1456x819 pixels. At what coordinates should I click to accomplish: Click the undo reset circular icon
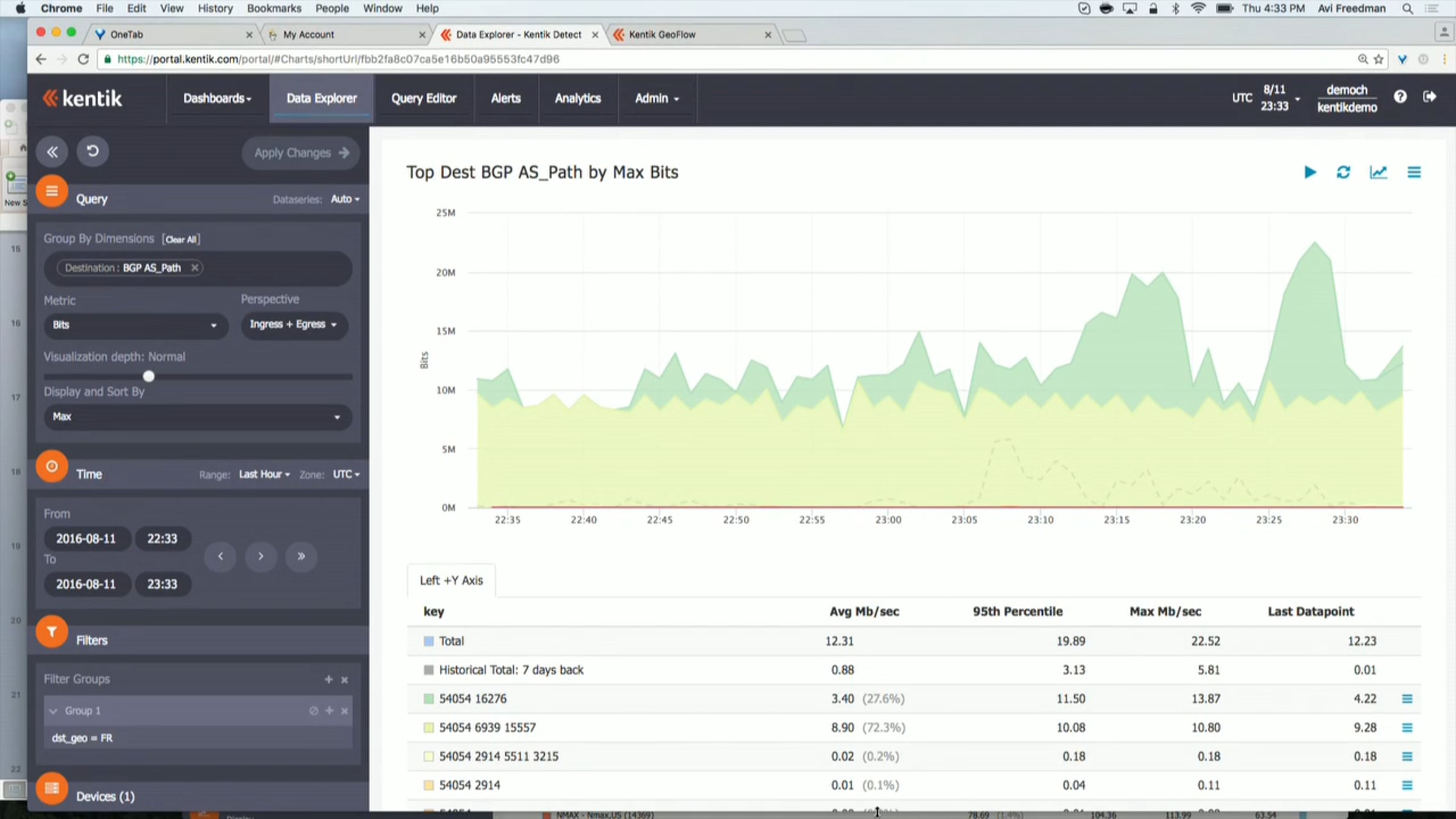pyautogui.click(x=93, y=151)
